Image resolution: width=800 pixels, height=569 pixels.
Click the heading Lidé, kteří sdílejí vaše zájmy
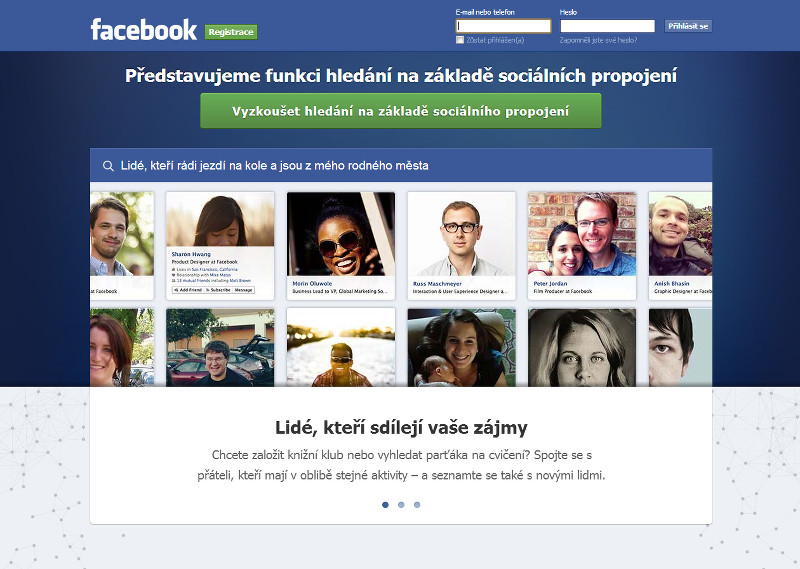(x=401, y=428)
